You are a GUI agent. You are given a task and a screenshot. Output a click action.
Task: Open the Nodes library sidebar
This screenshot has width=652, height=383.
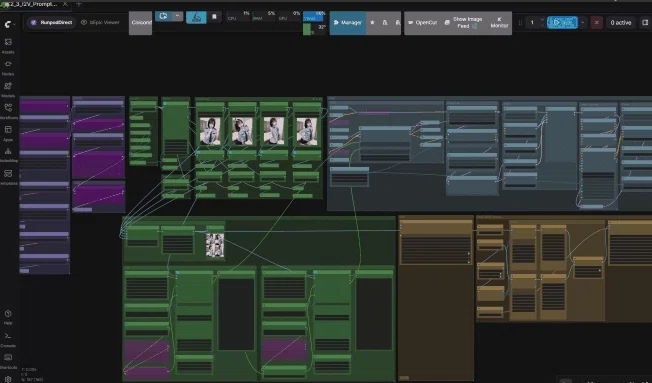[8, 67]
